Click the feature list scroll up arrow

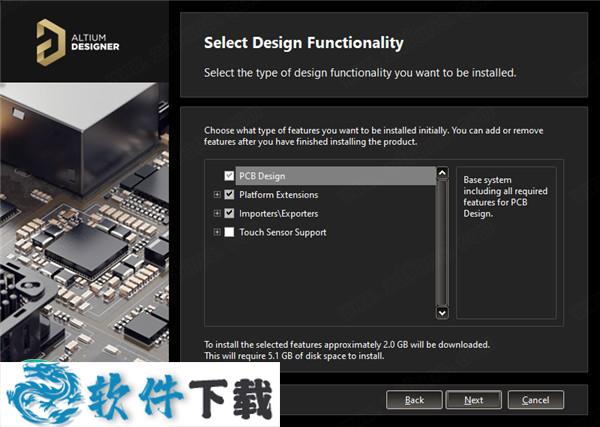click(x=442, y=173)
